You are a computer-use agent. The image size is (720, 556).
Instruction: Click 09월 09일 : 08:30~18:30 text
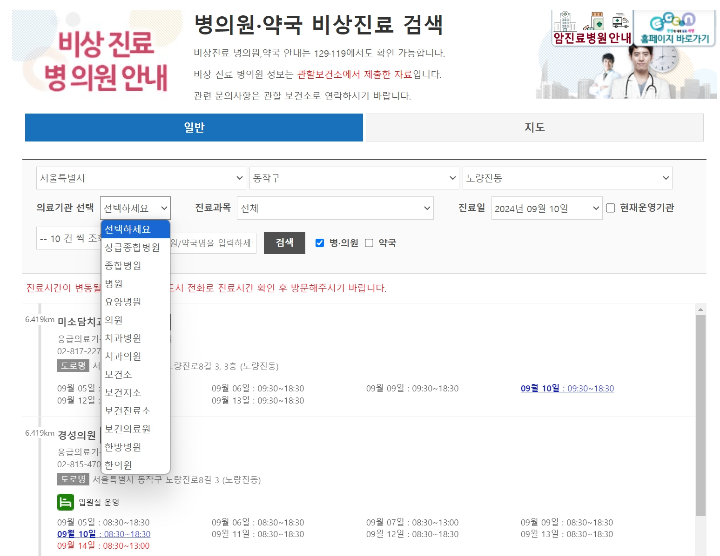[x=567, y=522]
